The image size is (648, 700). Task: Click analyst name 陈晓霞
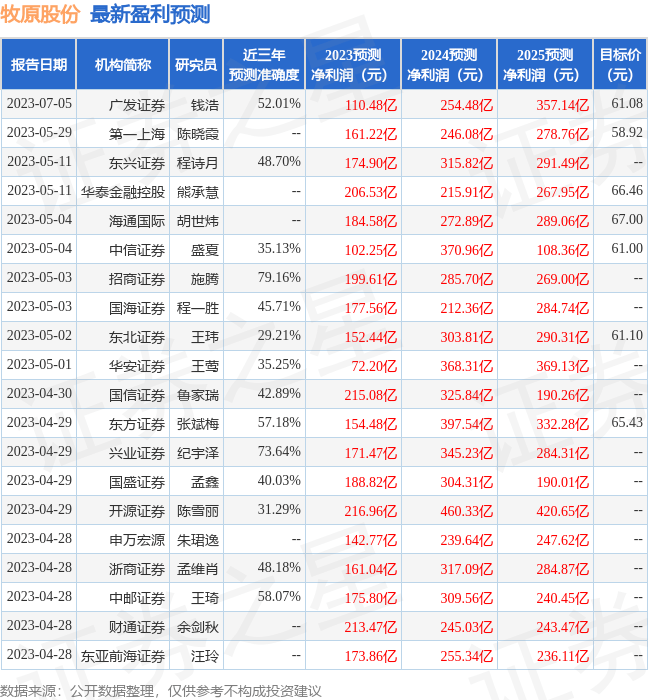click(x=198, y=133)
